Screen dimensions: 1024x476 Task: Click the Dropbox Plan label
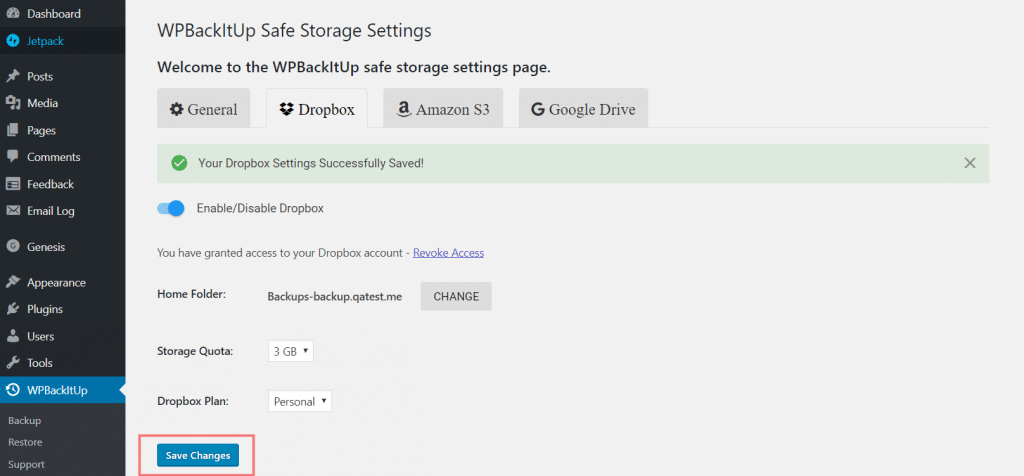[193, 401]
